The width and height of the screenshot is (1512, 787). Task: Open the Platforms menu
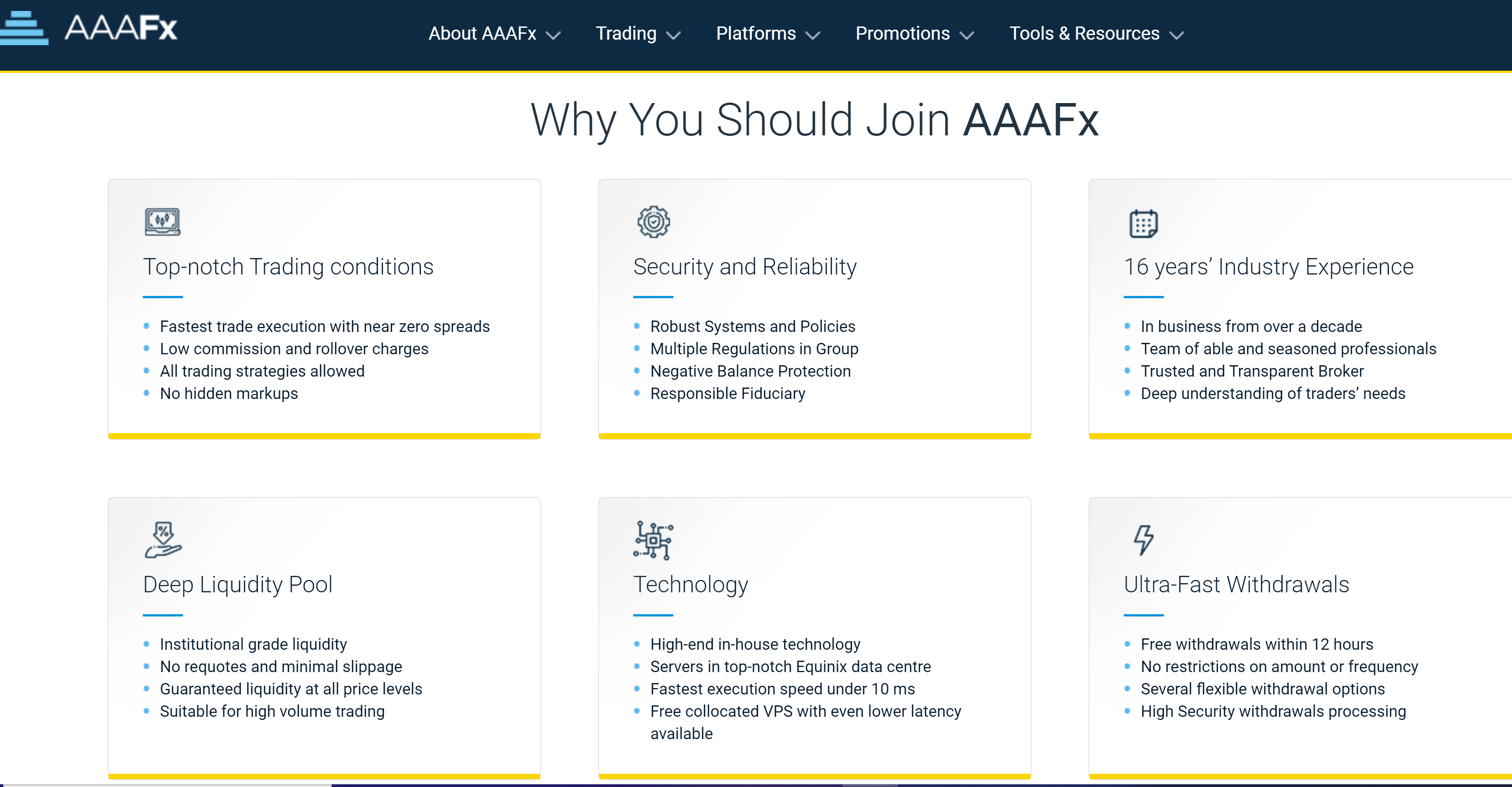pos(756,33)
